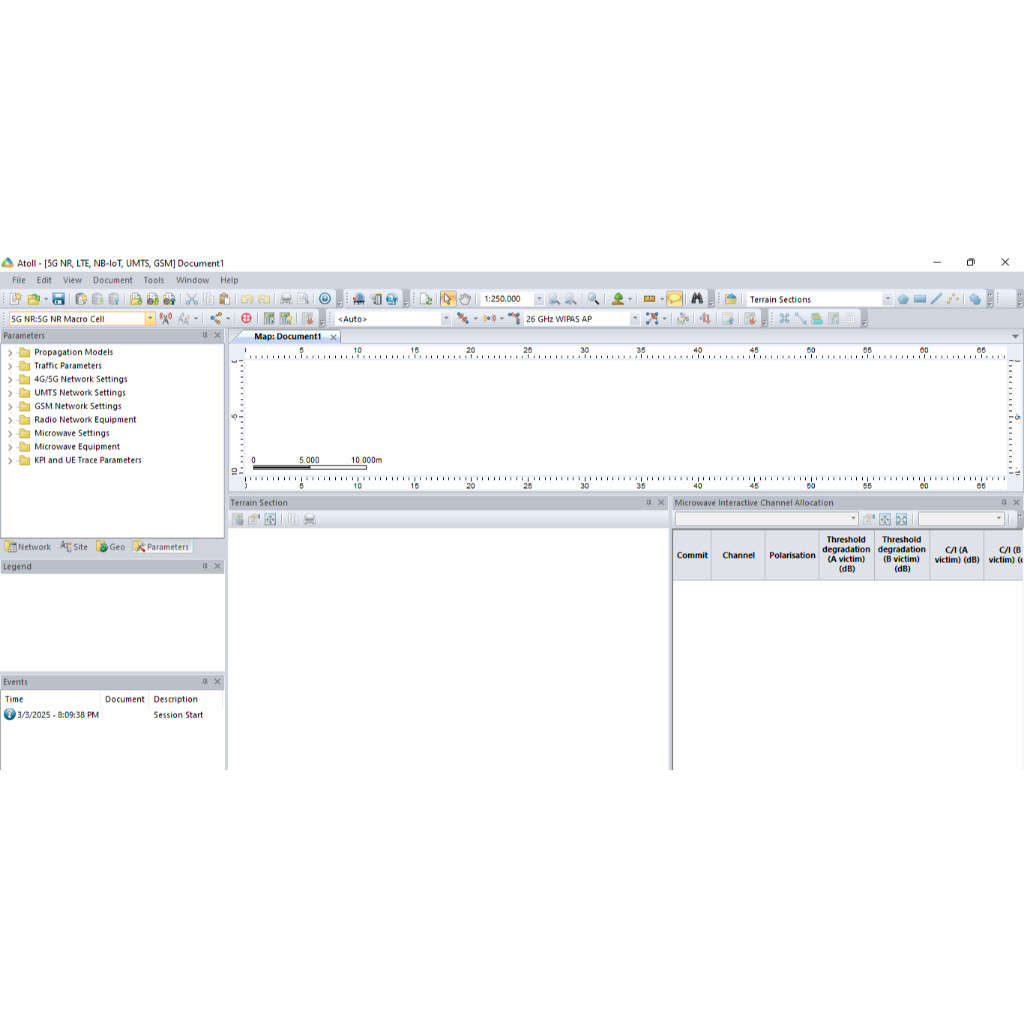The image size is (1024, 1024).
Task: Open the Tools menu
Action: [x=154, y=280]
